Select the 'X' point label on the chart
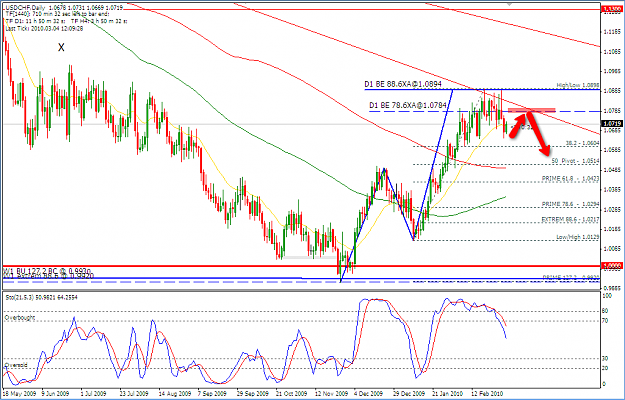Screen dimensions: 625x400 [x=61, y=48]
